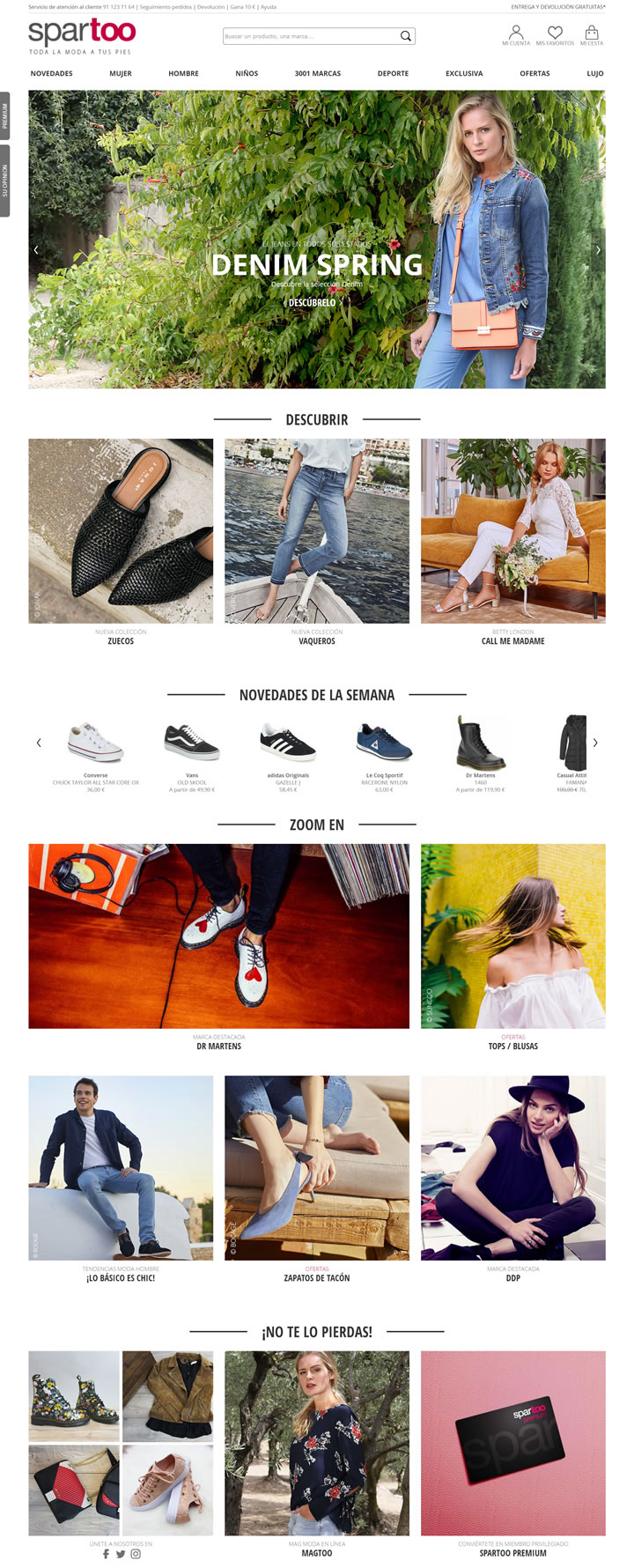The width and height of the screenshot is (634, 1568).
Task: Visit Spartoo Facebook page icon
Action: [107, 1554]
